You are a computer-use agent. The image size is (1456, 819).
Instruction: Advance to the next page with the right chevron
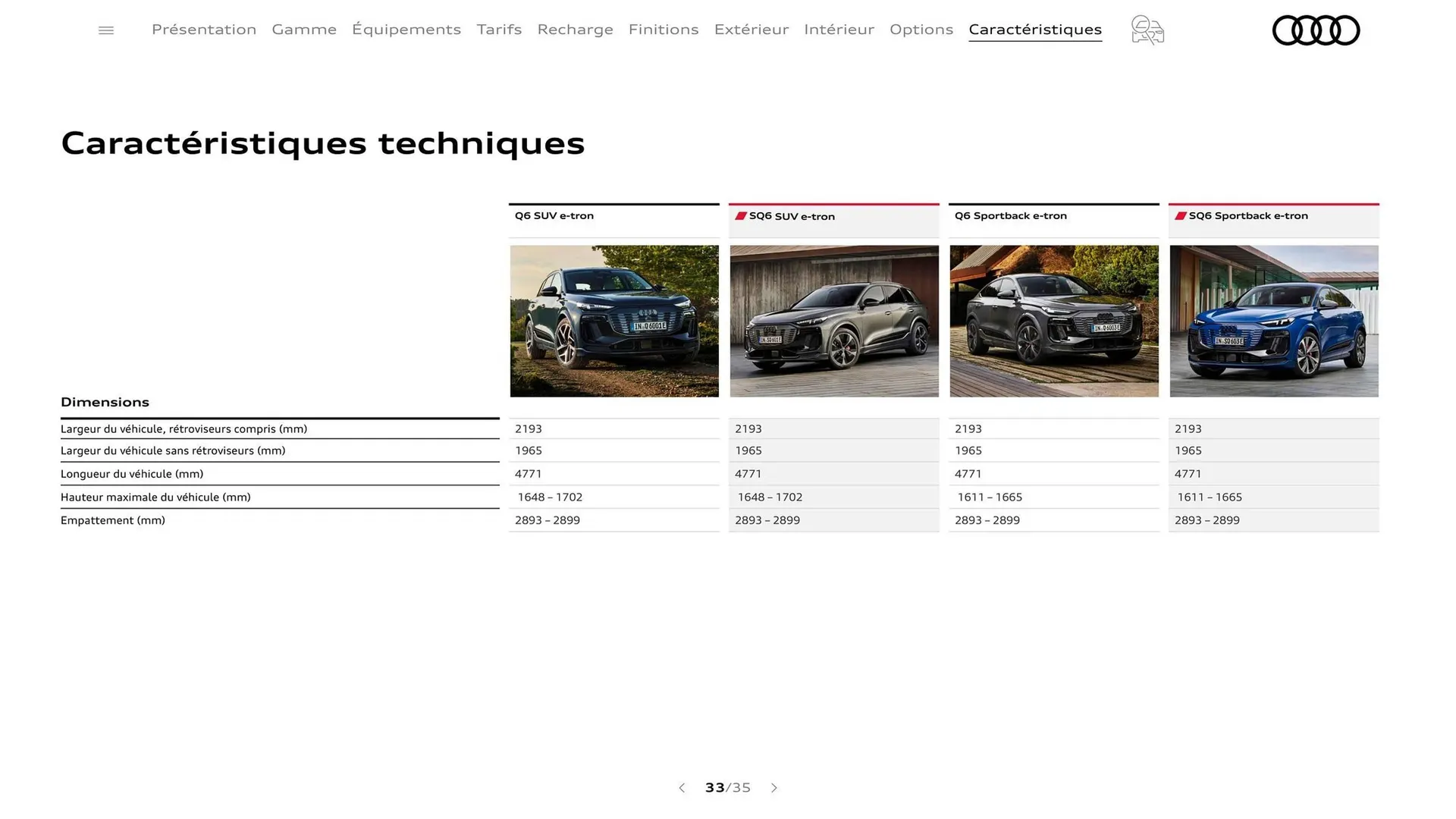(774, 788)
